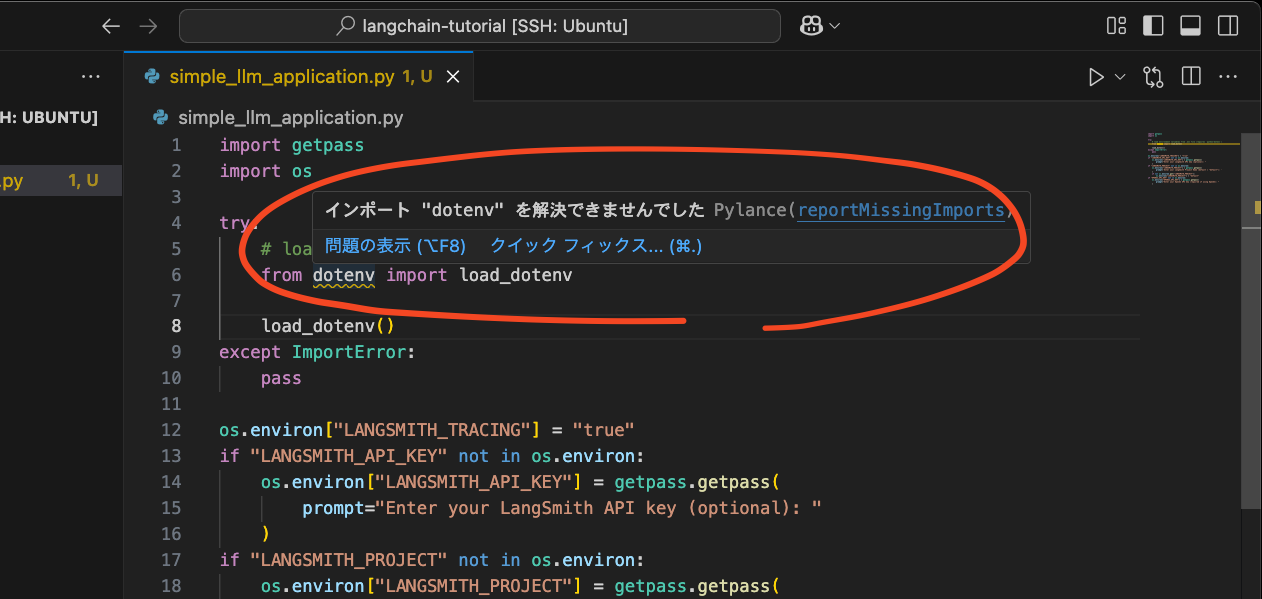Open the source control changes icon

tap(1153, 77)
